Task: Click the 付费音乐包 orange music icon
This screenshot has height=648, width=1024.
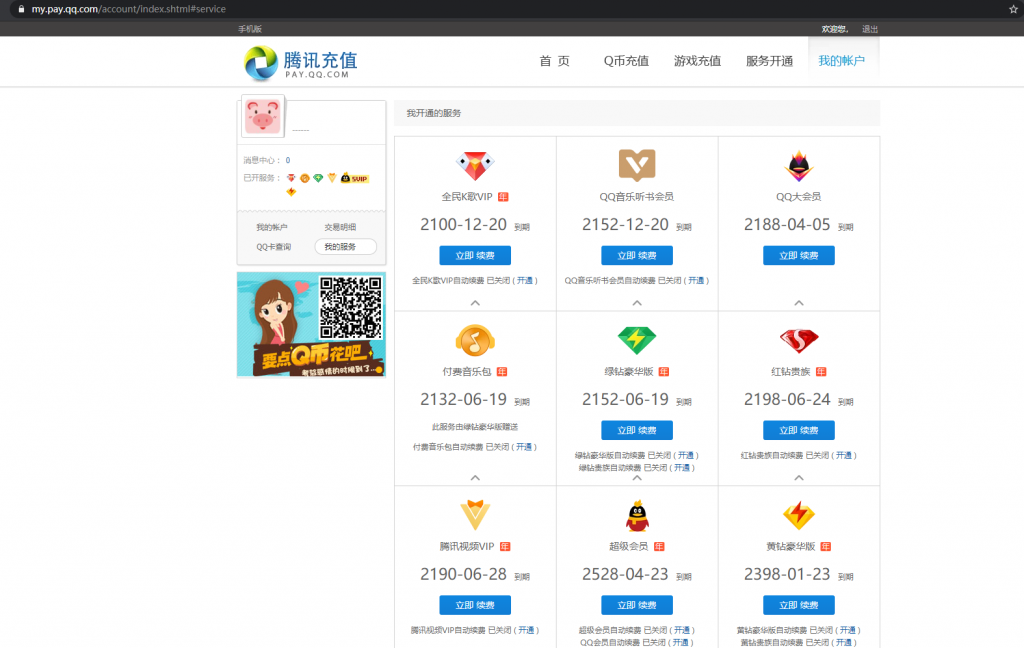Action: point(475,340)
